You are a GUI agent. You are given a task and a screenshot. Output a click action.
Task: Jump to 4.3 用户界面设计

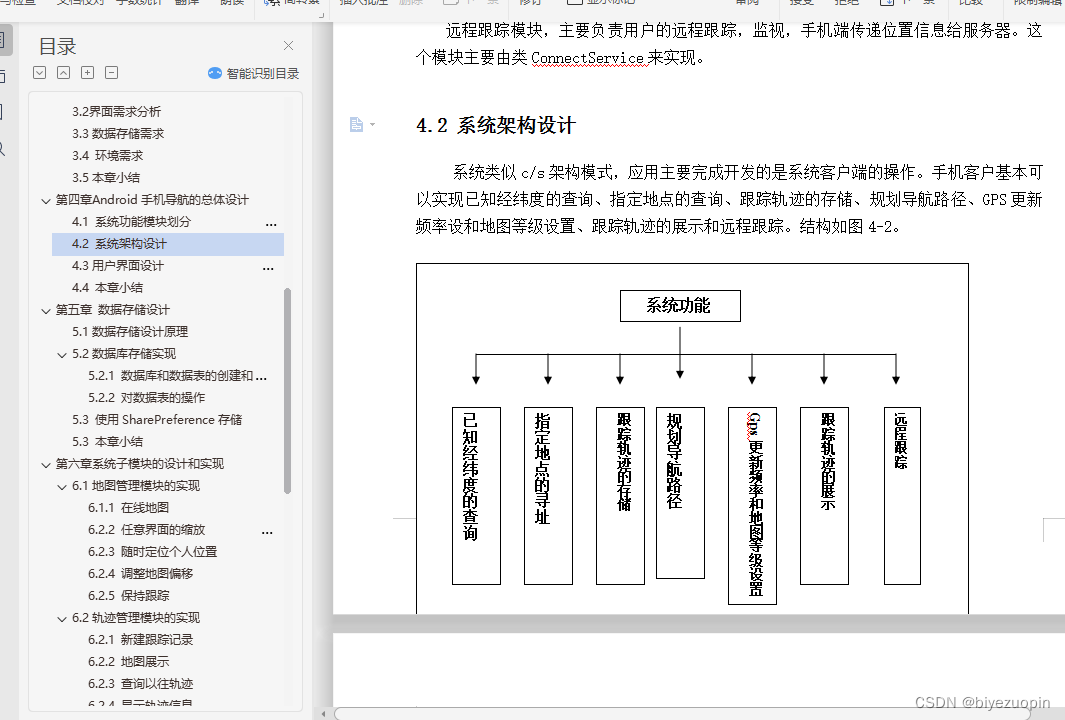tap(118, 266)
